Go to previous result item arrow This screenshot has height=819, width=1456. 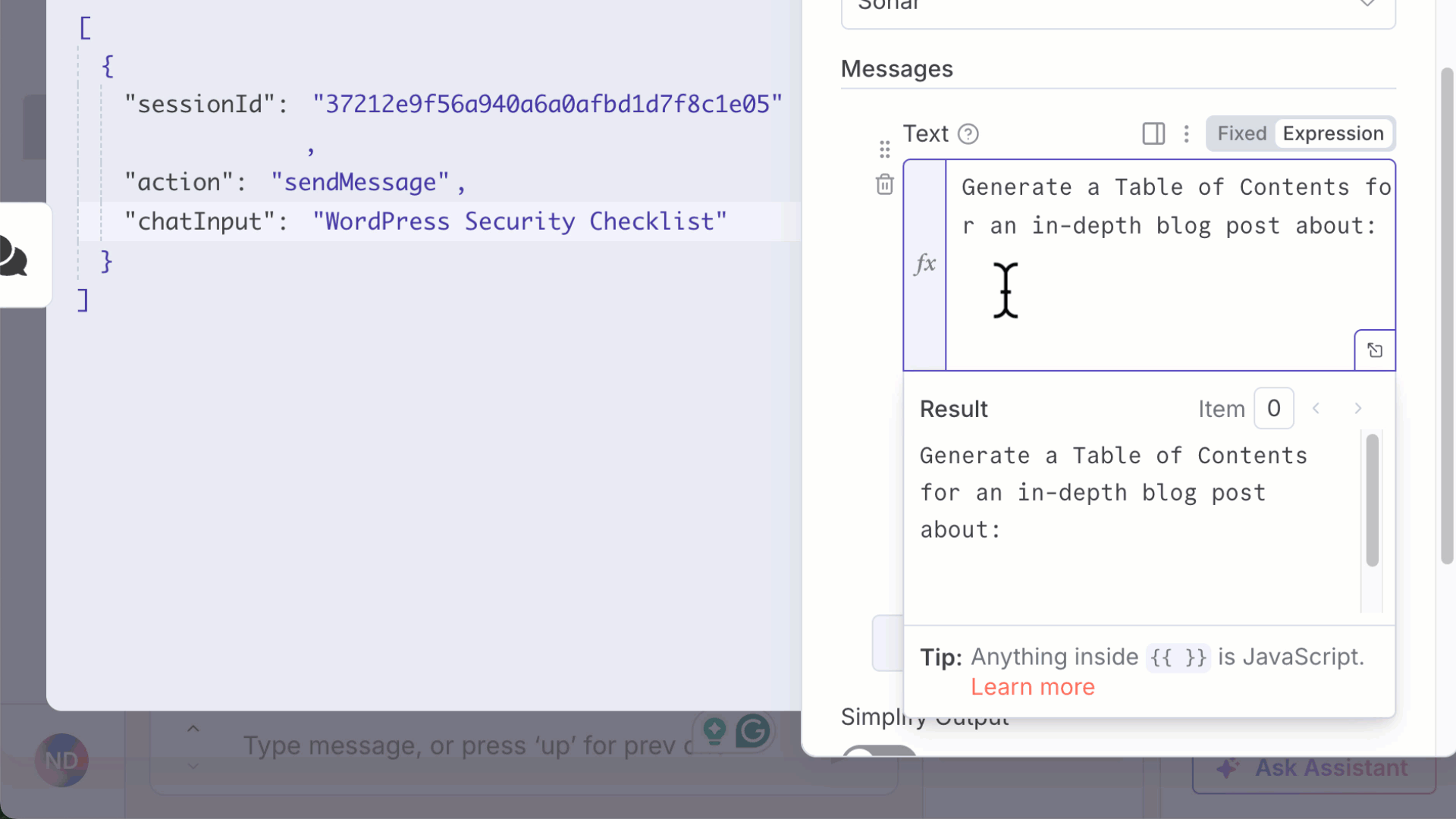pos(1316,409)
